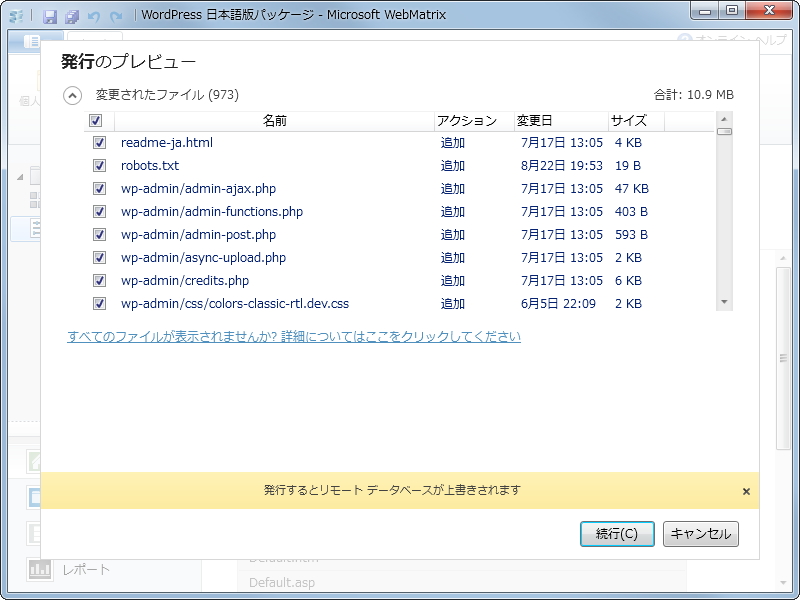800x600 pixels.
Task: Toggle the select-all checkbox in header row
Action: [96, 120]
